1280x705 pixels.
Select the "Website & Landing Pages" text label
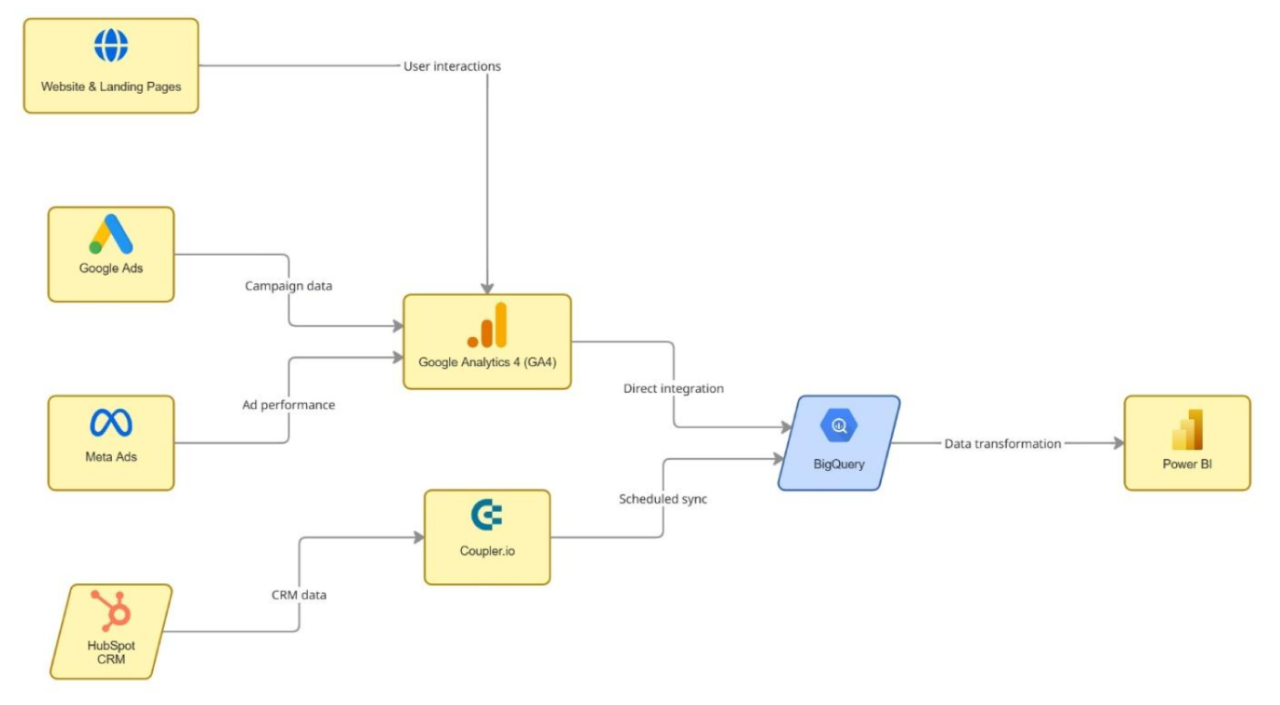[x=111, y=87]
